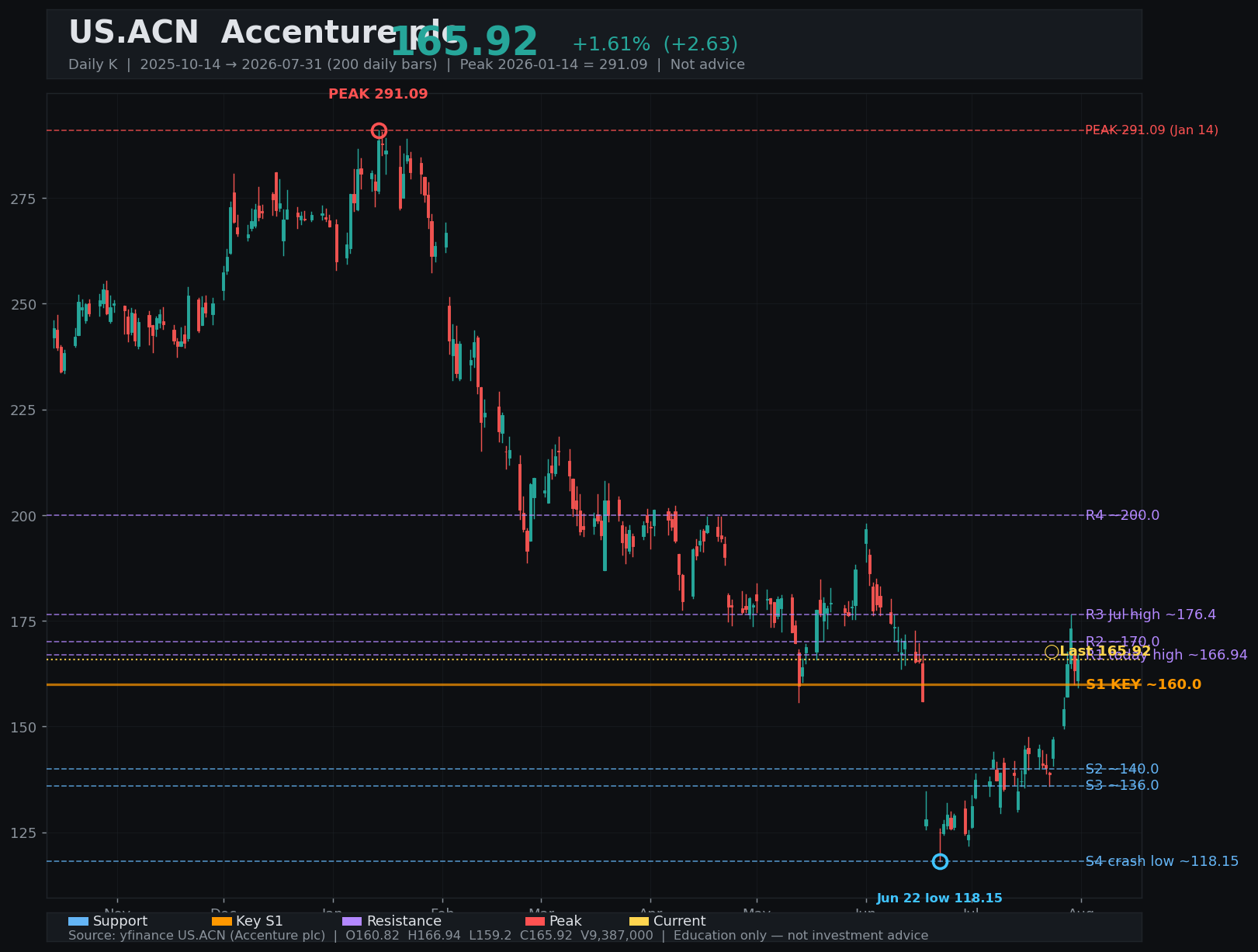The height and width of the screenshot is (952, 1258).
Task: Click the "S4 crash low ~118.15" label
Action: tap(1162, 861)
